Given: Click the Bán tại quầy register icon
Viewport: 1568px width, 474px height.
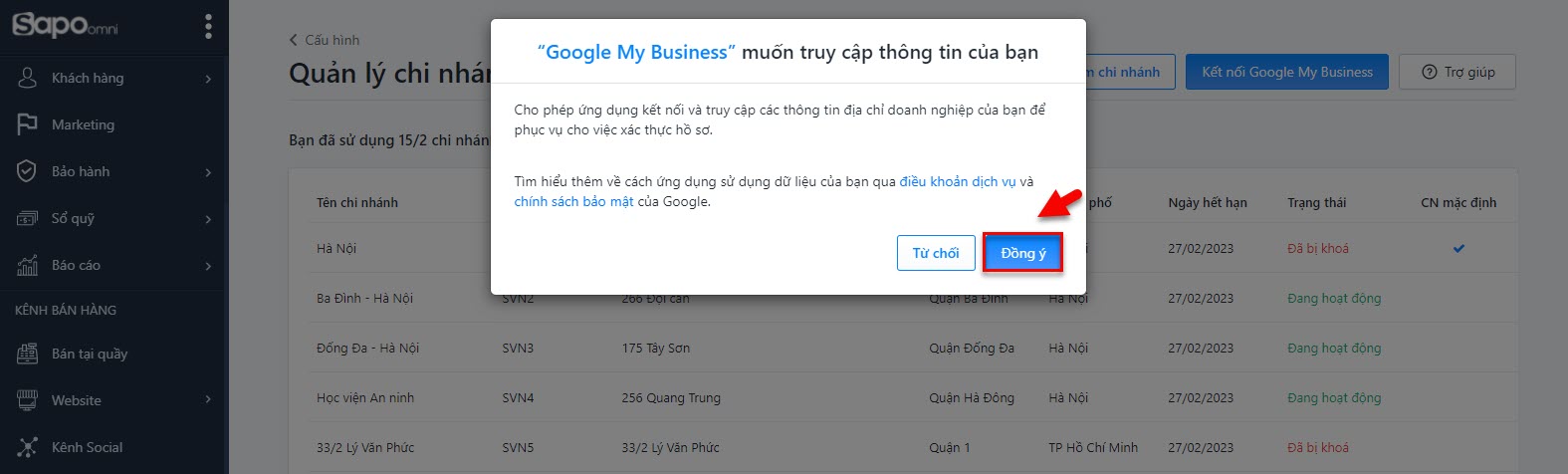Looking at the screenshot, I should [x=27, y=354].
